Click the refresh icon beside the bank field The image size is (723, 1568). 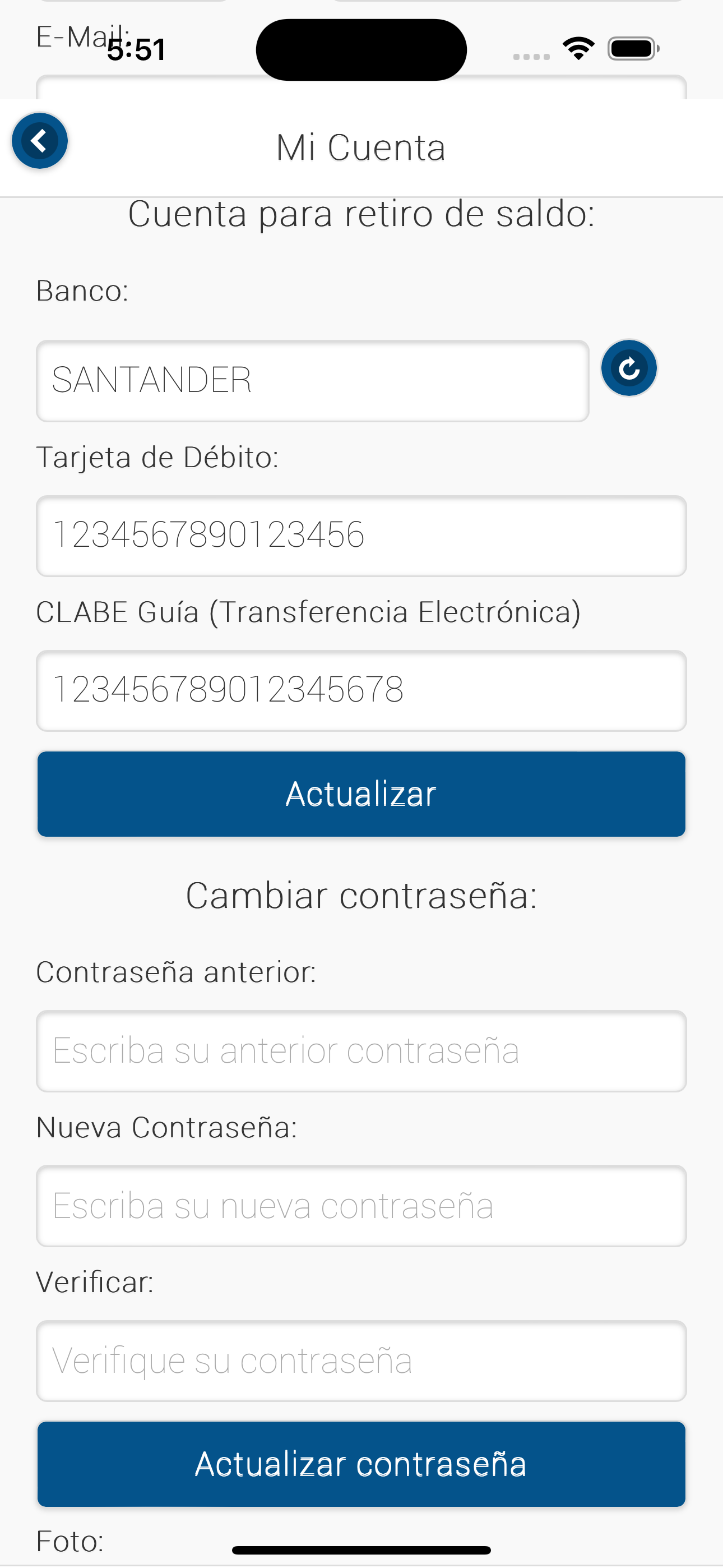[629, 368]
